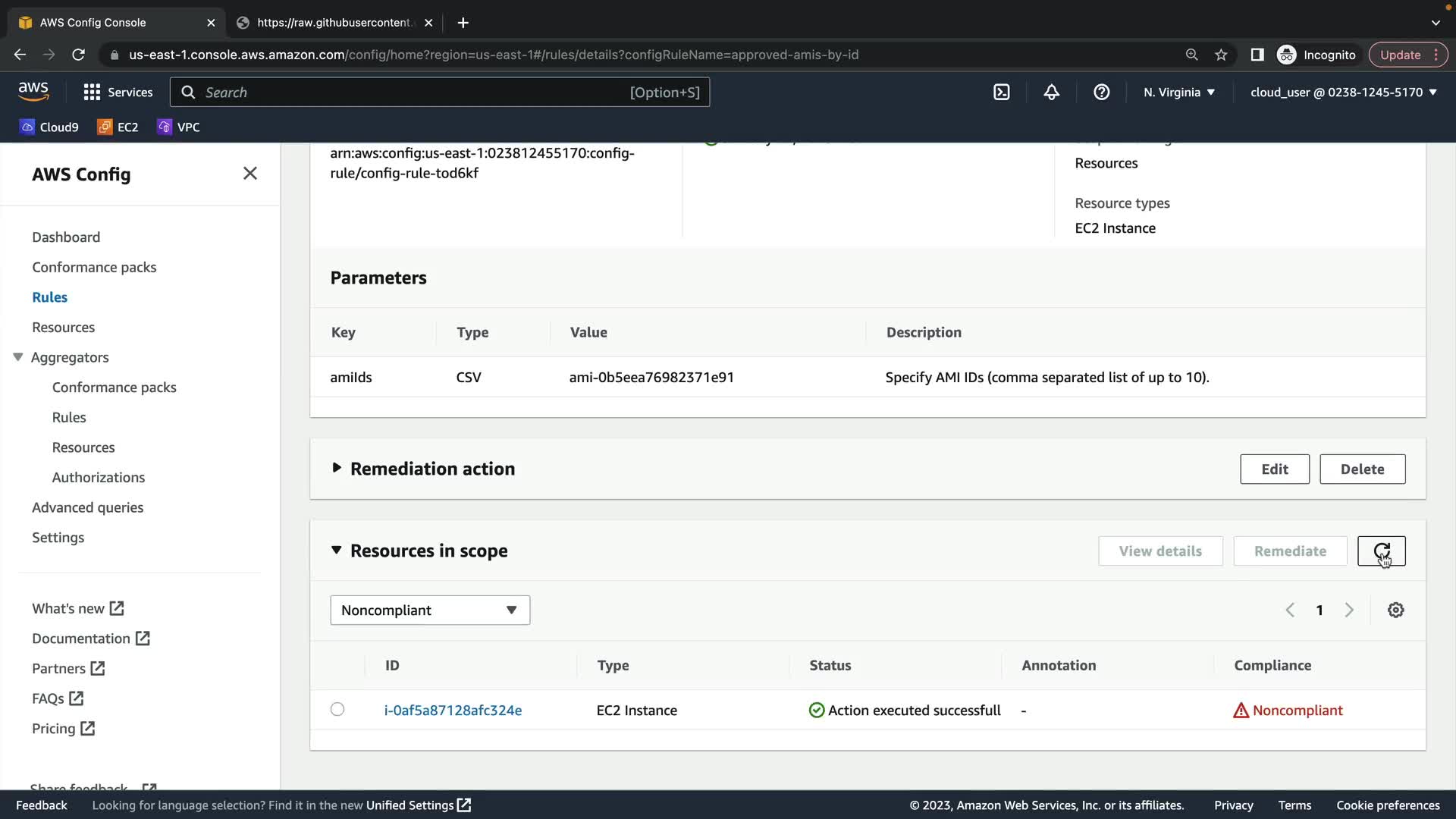Viewport: 1456px width, 819px height.
Task: Open the Noncompliant filter dropdown
Action: [429, 610]
